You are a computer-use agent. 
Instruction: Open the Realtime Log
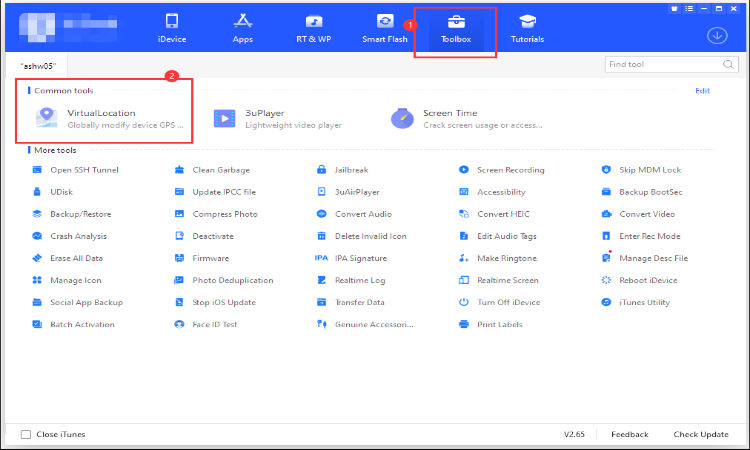351,280
